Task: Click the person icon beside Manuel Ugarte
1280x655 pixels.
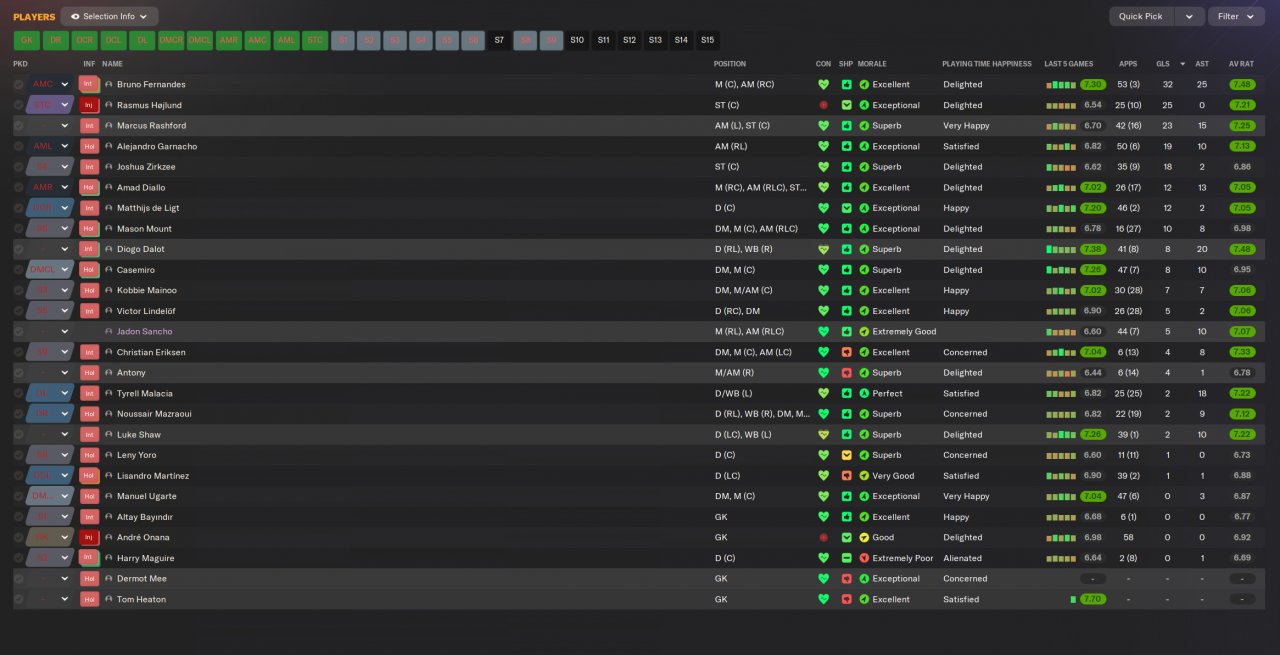Action: (109, 496)
